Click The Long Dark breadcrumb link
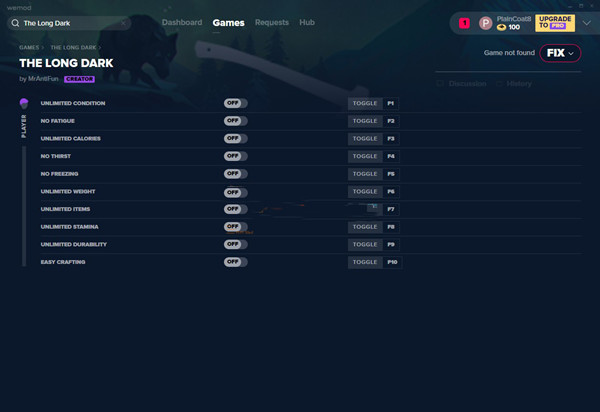Viewport: 600px width, 412px height. tap(73, 47)
